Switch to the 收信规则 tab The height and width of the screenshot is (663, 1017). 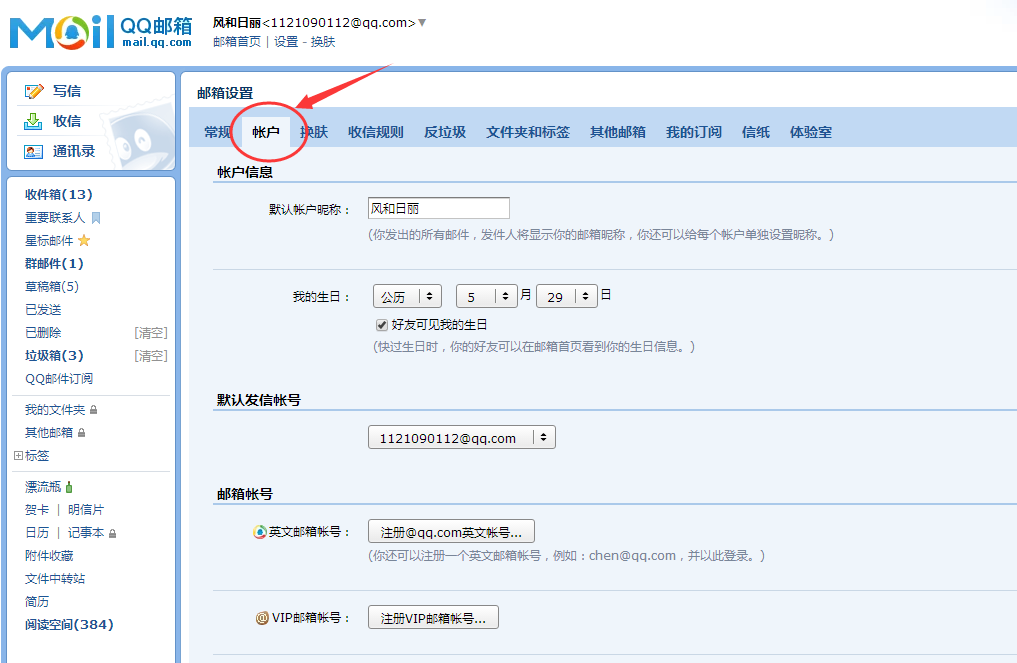[375, 132]
